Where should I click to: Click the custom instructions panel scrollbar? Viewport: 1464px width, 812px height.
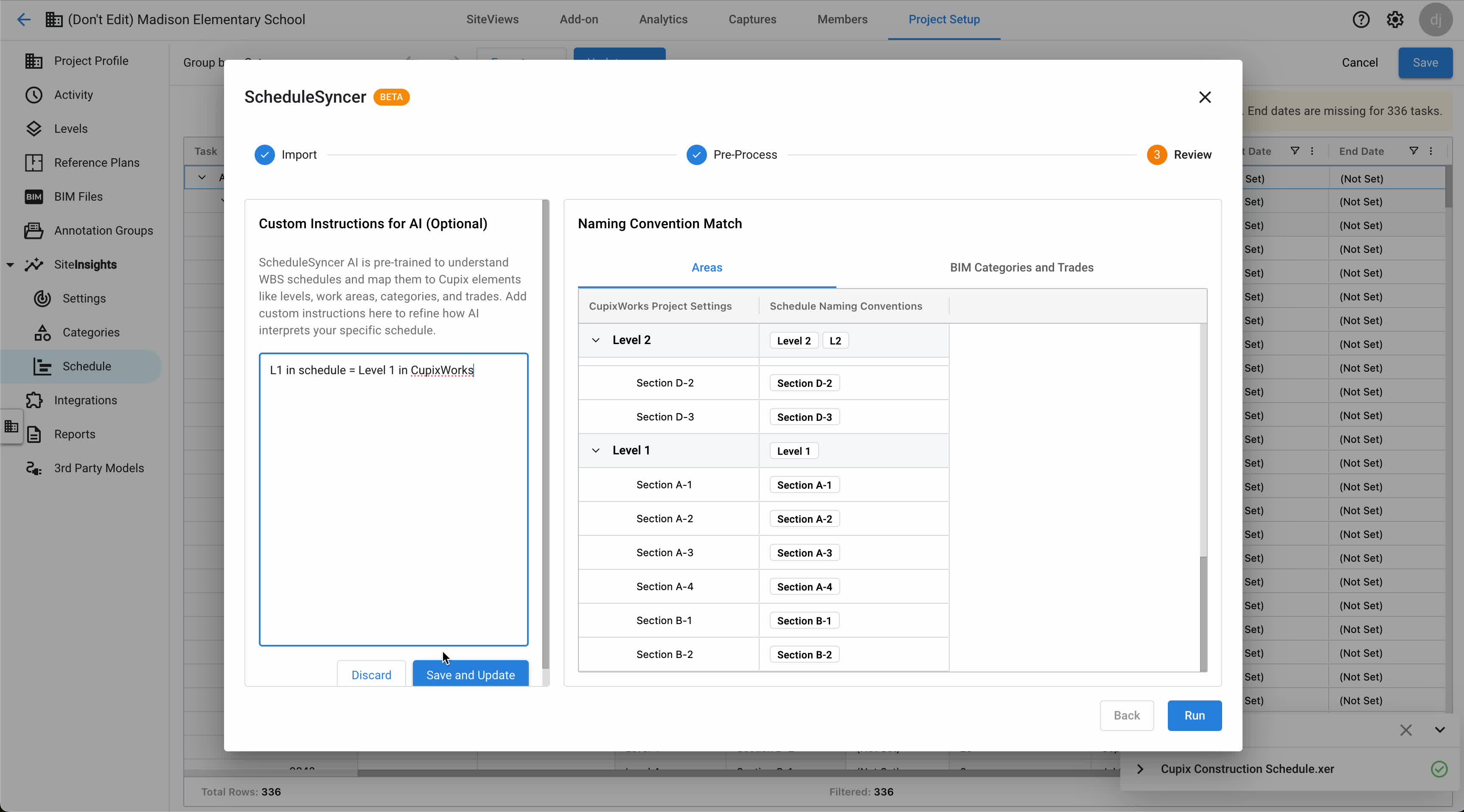click(546, 435)
